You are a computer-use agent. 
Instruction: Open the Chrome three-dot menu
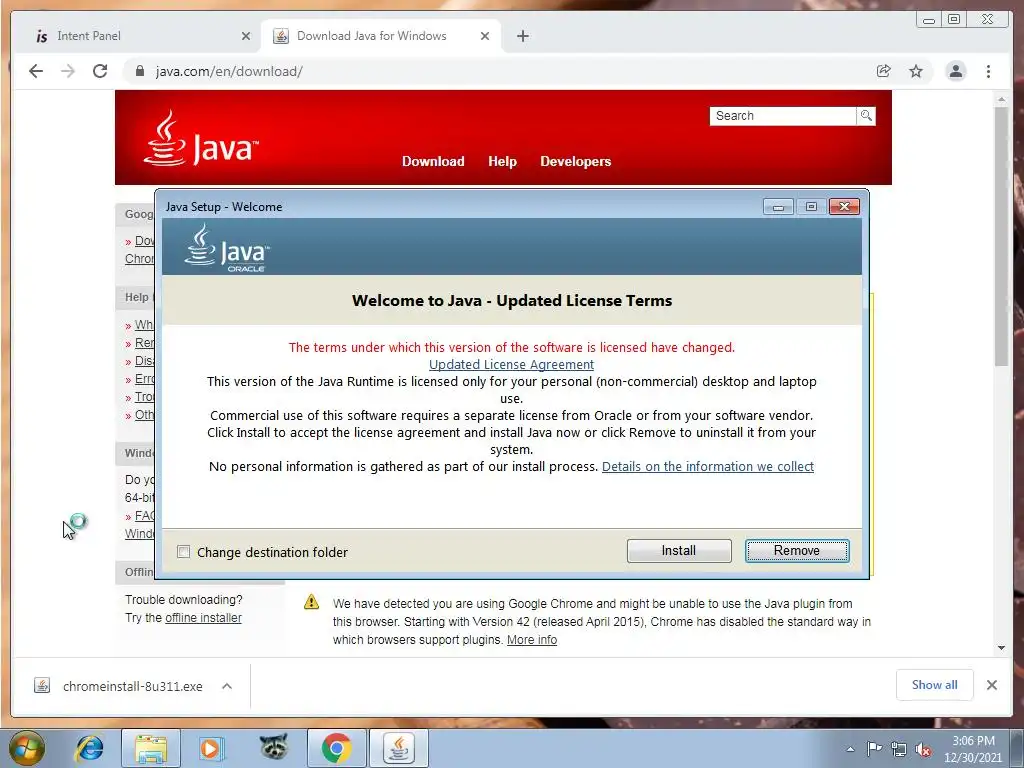tap(988, 71)
